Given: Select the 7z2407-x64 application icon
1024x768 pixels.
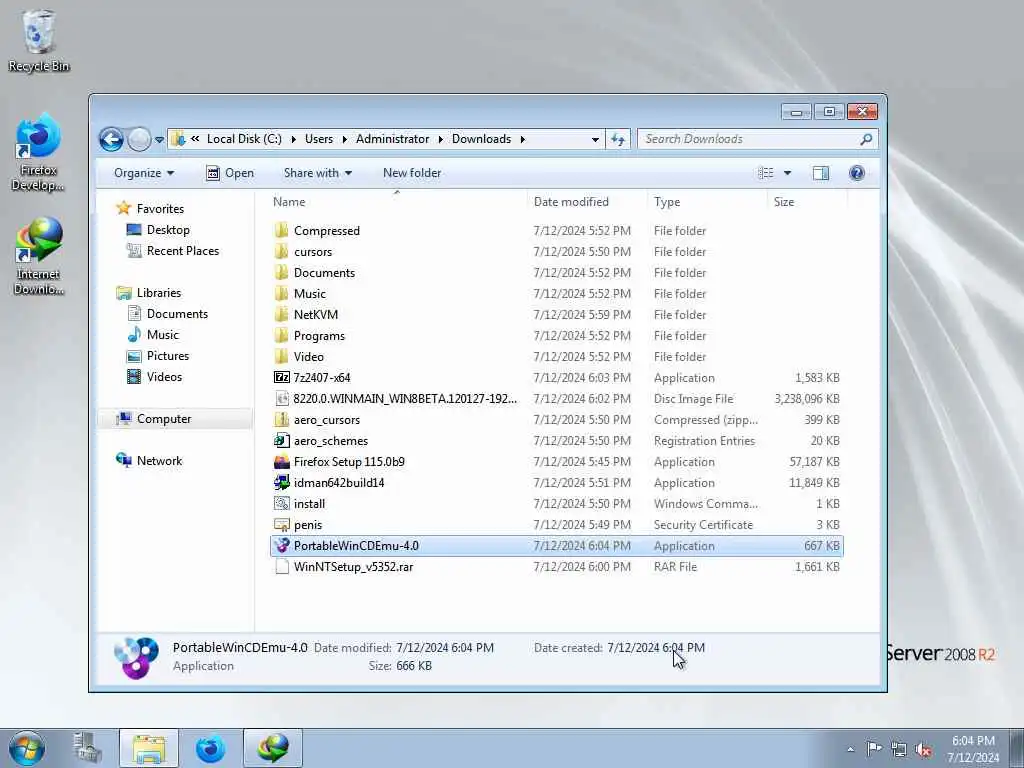Looking at the screenshot, I should 281,377.
